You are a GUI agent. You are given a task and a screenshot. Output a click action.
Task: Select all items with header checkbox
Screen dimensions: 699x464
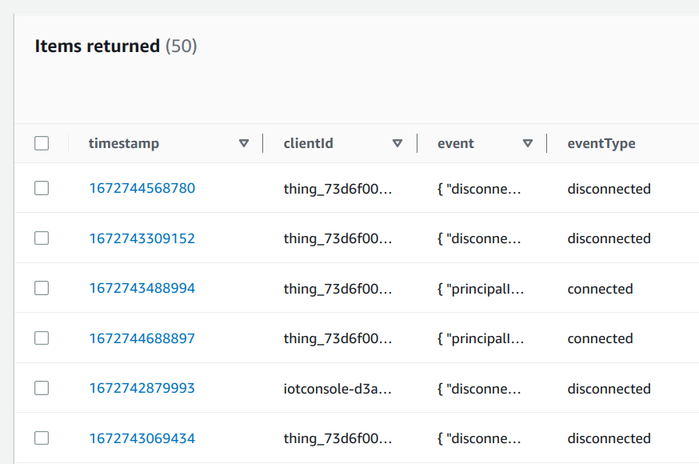(x=42, y=144)
